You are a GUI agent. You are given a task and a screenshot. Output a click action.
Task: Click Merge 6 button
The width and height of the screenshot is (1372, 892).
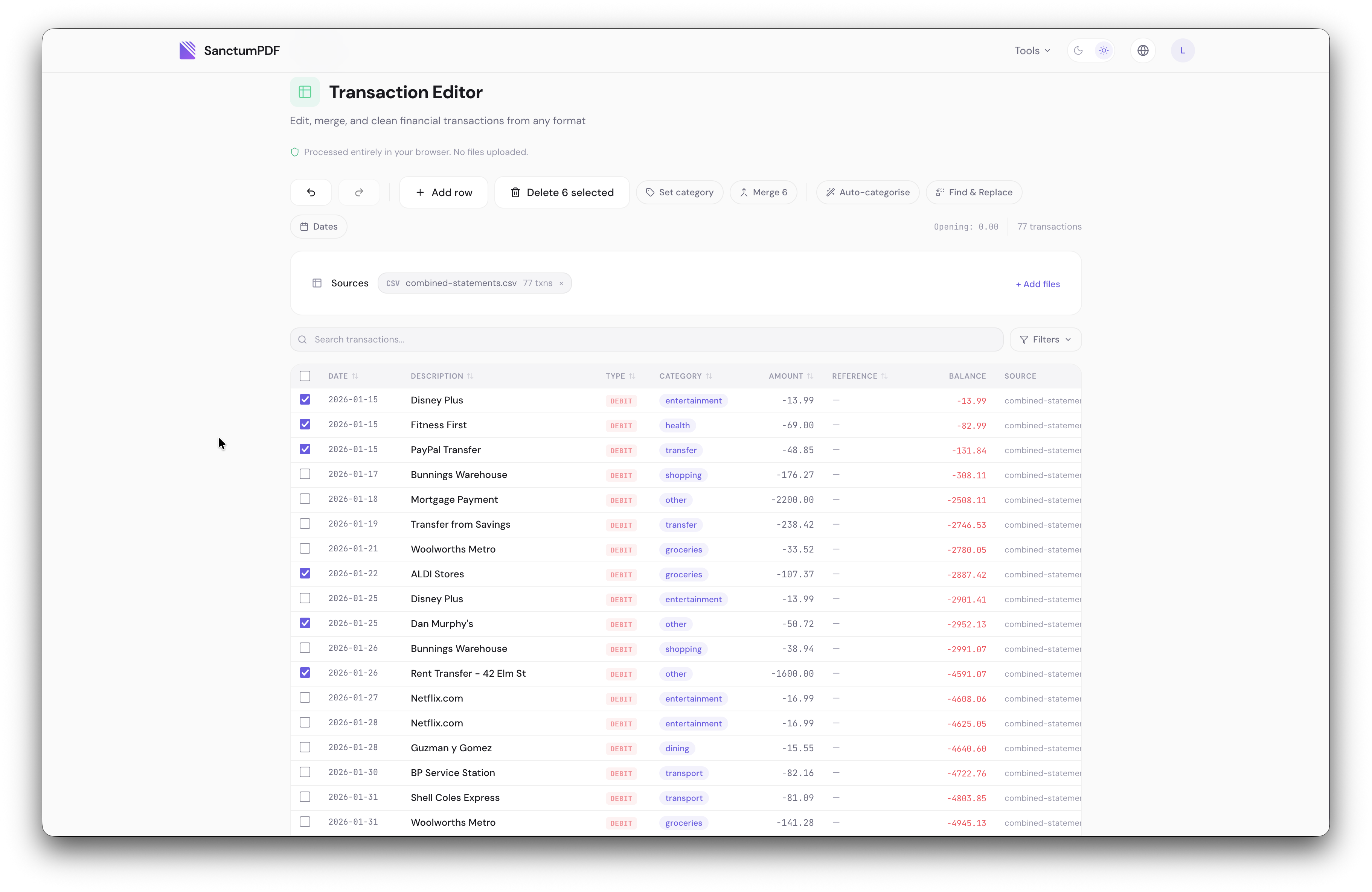click(x=763, y=192)
